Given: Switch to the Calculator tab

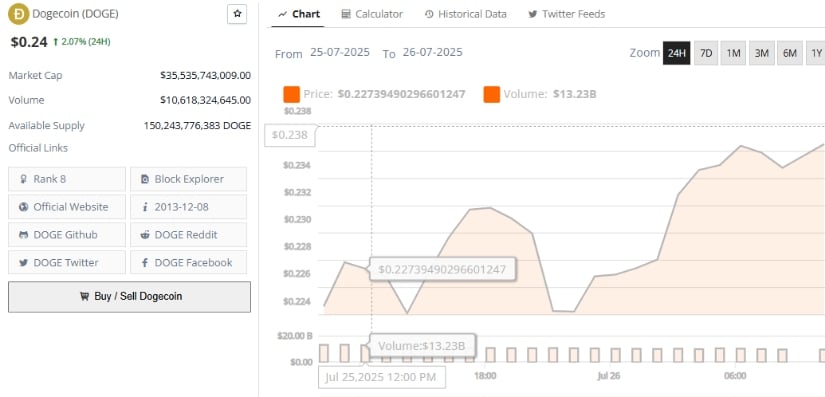Looking at the screenshot, I should [372, 14].
